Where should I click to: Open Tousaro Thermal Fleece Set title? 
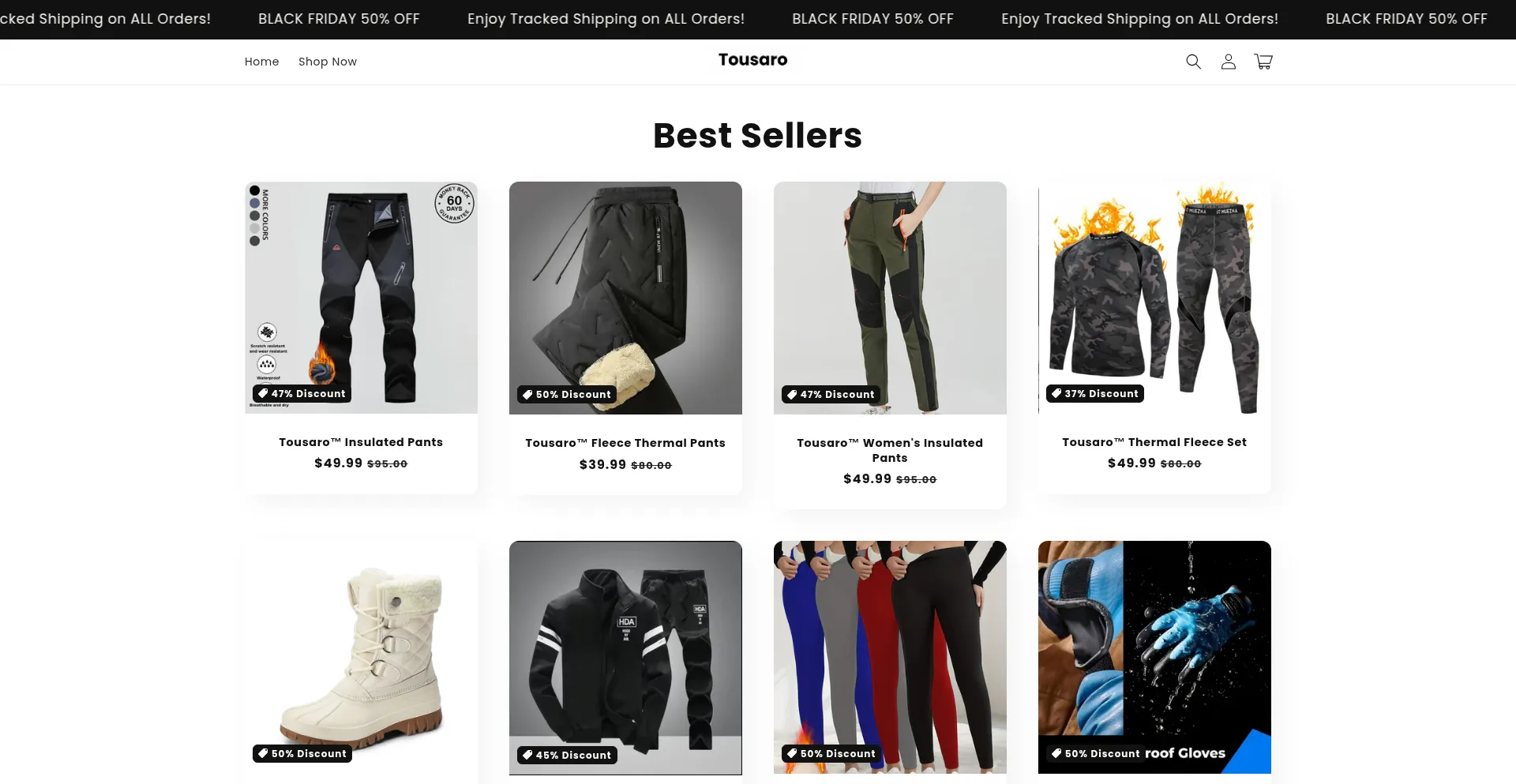(1154, 442)
